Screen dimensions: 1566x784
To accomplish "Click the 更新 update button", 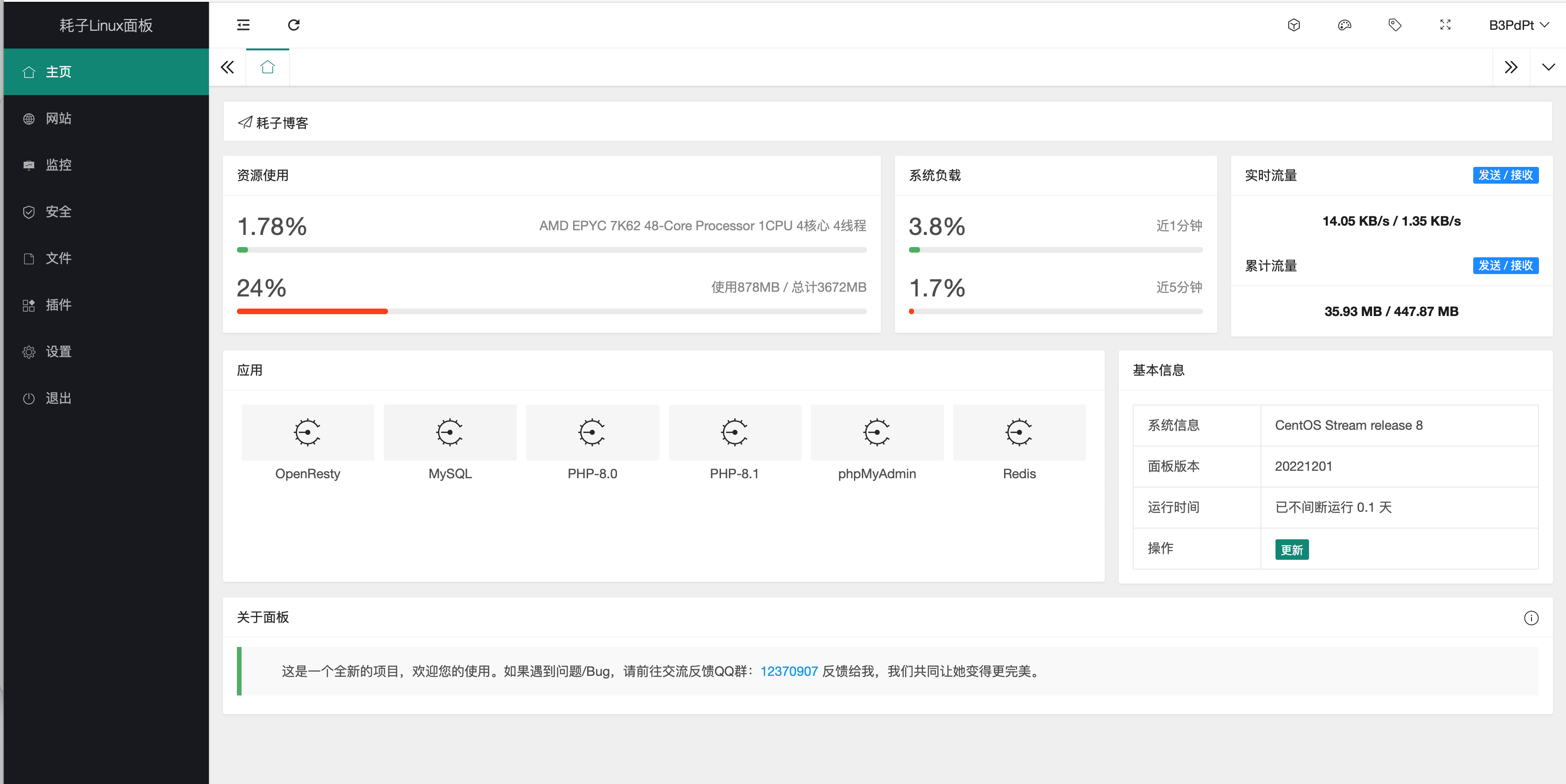I will click(x=1291, y=550).
